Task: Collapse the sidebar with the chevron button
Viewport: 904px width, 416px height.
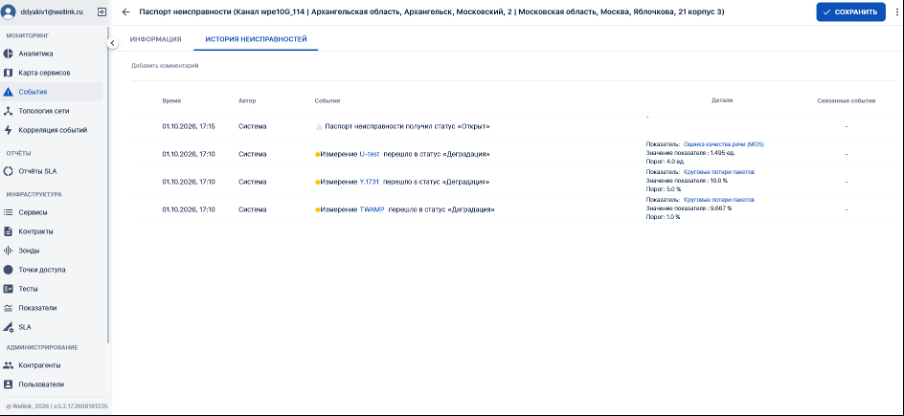Action: click(112, 43)
